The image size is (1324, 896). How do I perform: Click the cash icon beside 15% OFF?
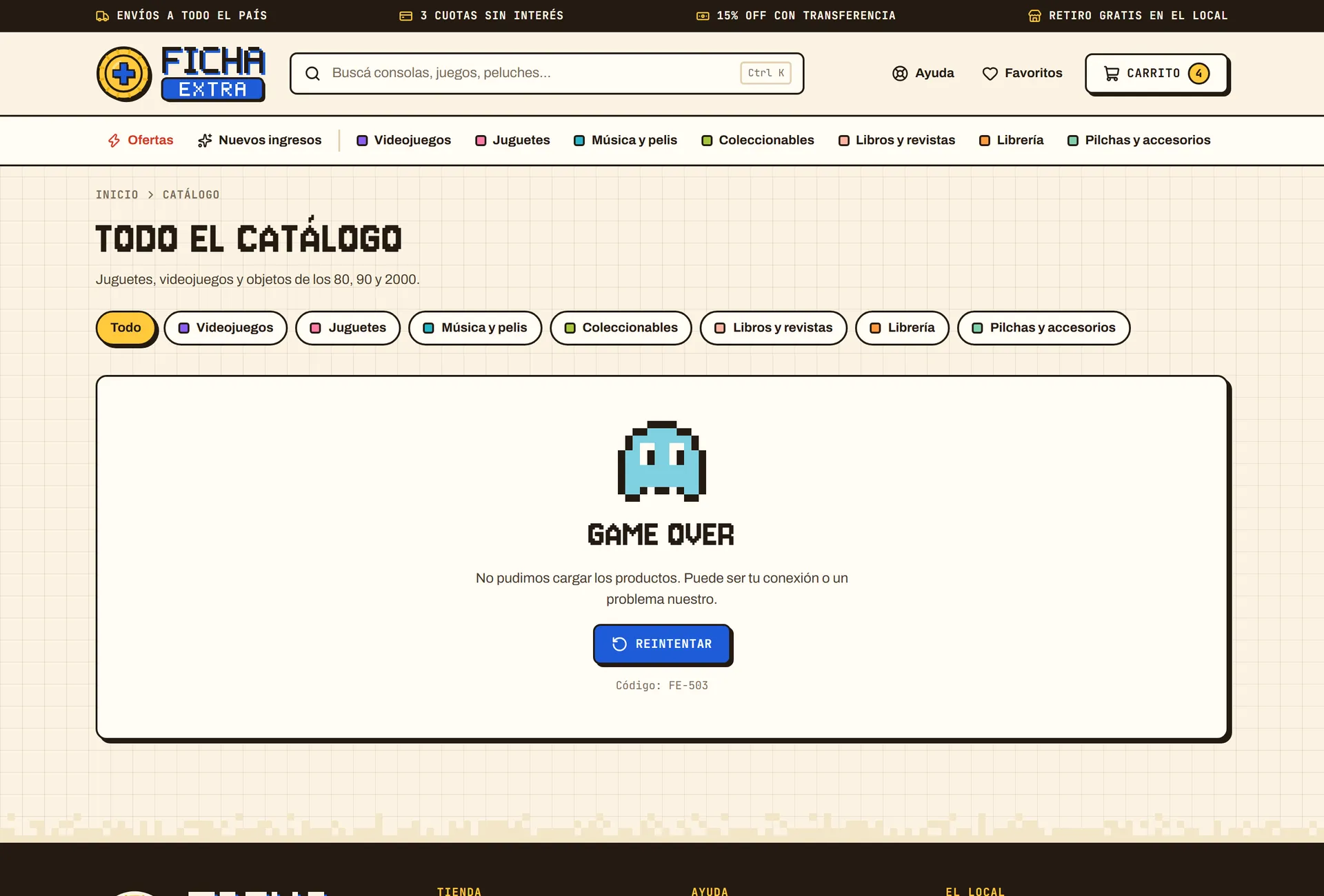[703, 16]
